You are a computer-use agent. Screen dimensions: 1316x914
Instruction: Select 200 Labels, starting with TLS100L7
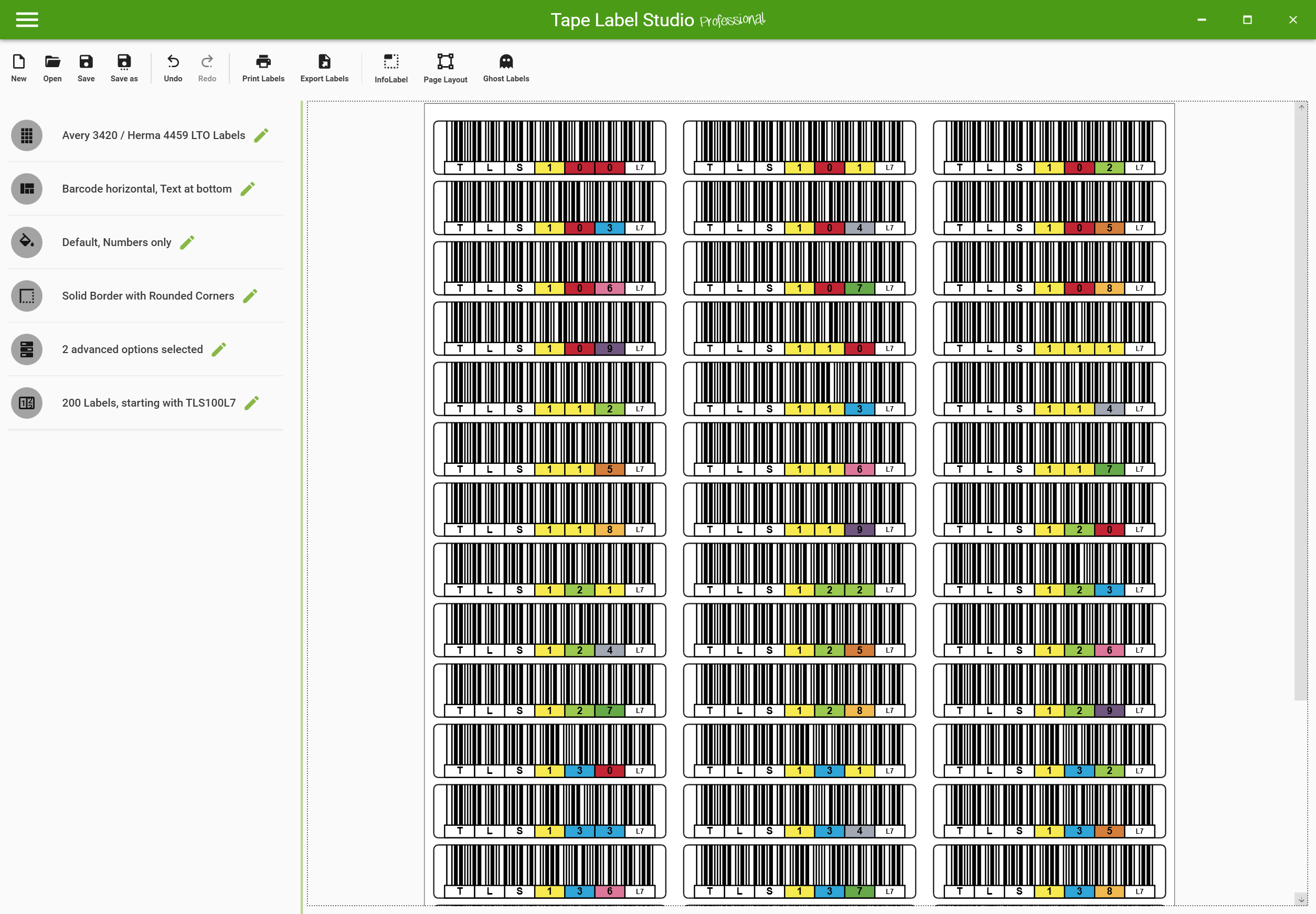coord(149,402)
